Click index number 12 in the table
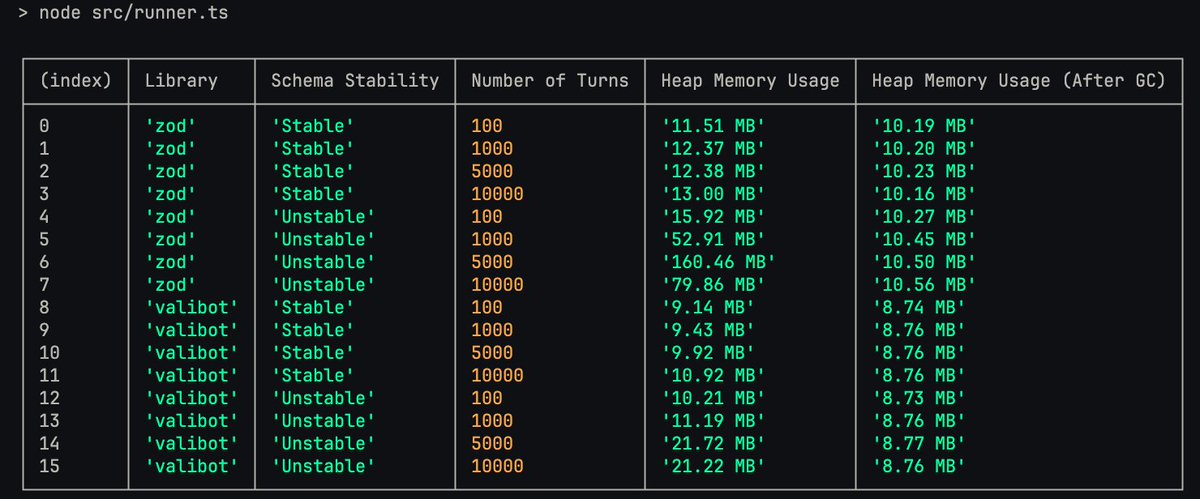Viewport: 1200px width, 499px height. click(49, 398)
